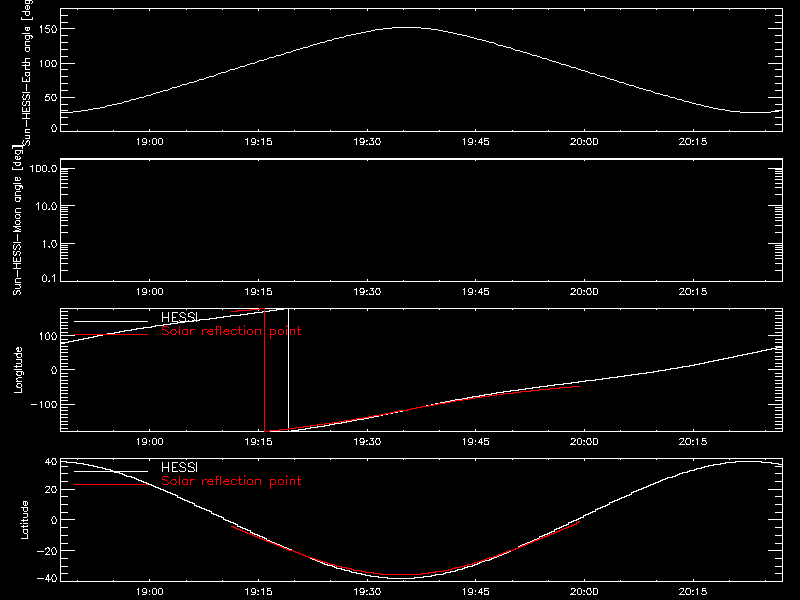Click 20:15 label under Latitude plot
The image size is (800, 600).
(x=692, y=592)
